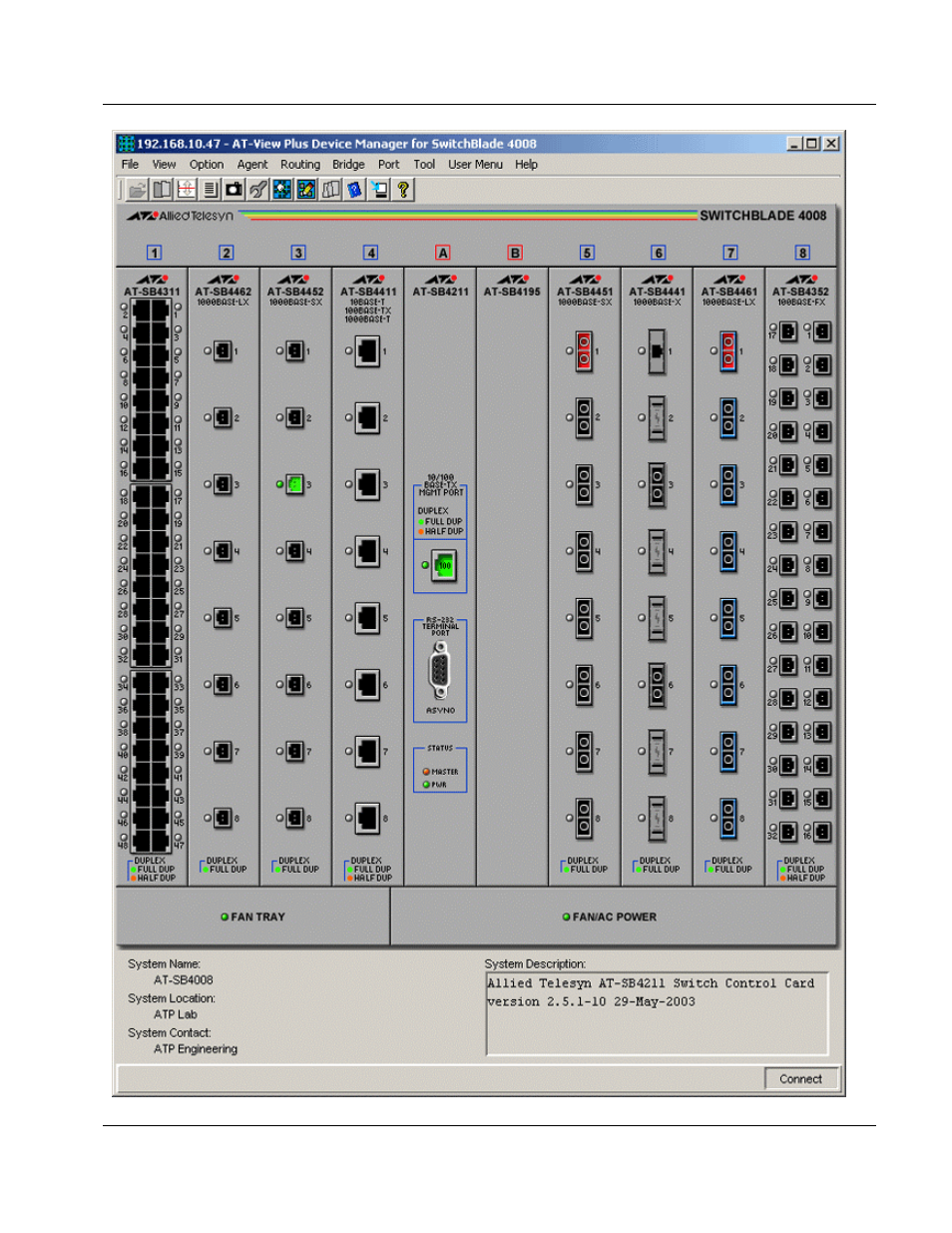Click inside the System Description text box

coord(658,1014)
